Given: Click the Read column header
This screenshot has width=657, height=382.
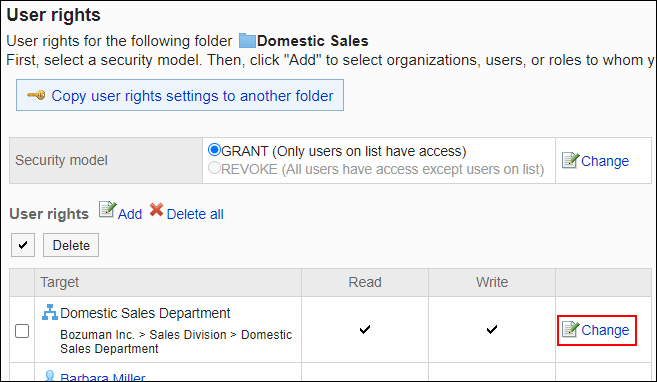Looking at the screenshot, I should click(365, 282).
